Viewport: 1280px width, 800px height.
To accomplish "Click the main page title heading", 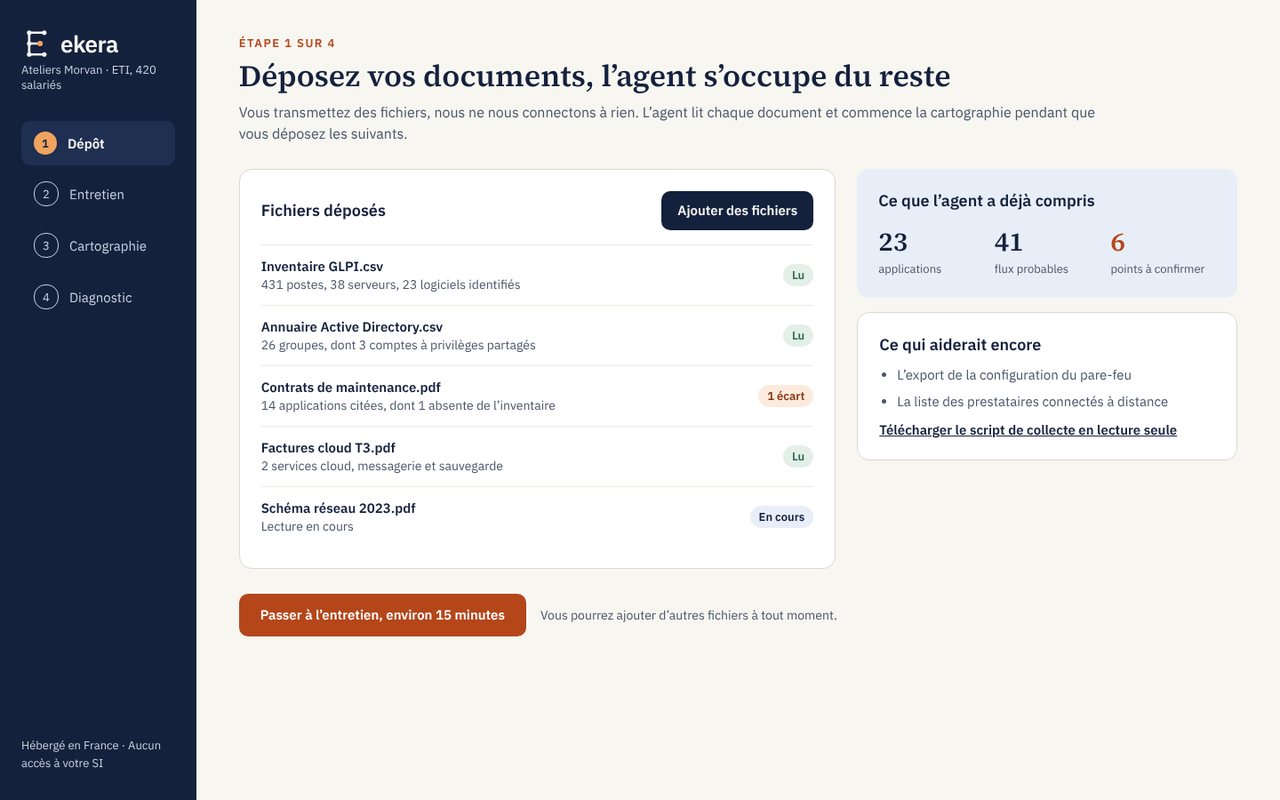I will point(594,76).
